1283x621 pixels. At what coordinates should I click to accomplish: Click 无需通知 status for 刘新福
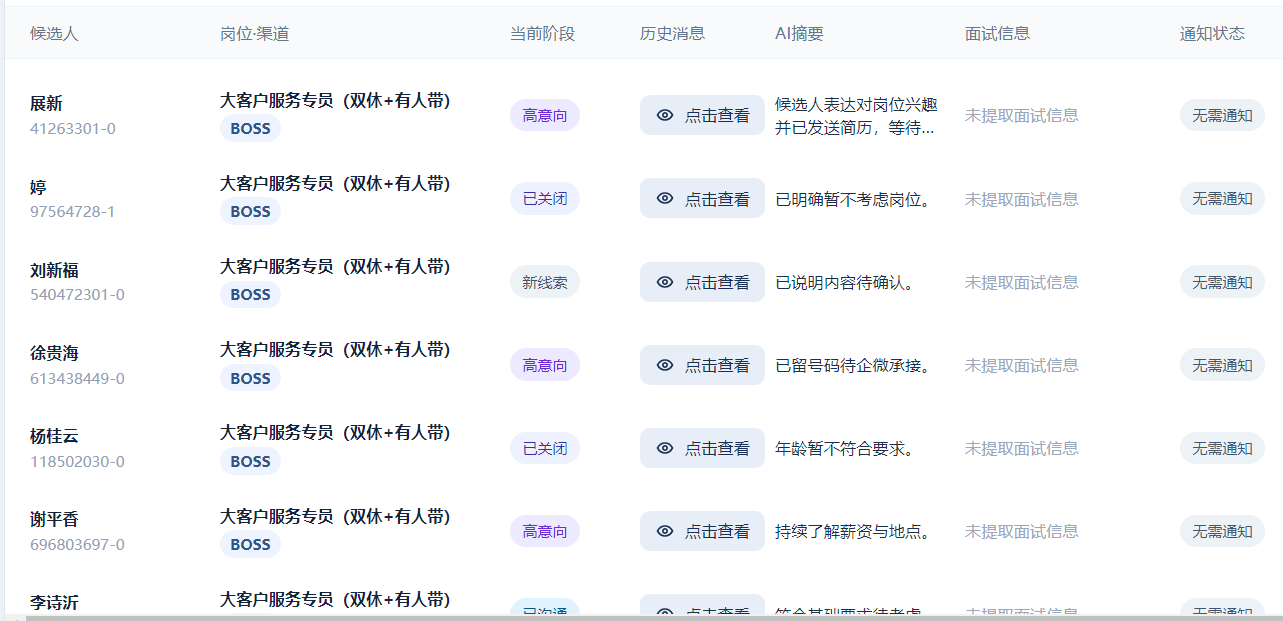coord(1222,282)
